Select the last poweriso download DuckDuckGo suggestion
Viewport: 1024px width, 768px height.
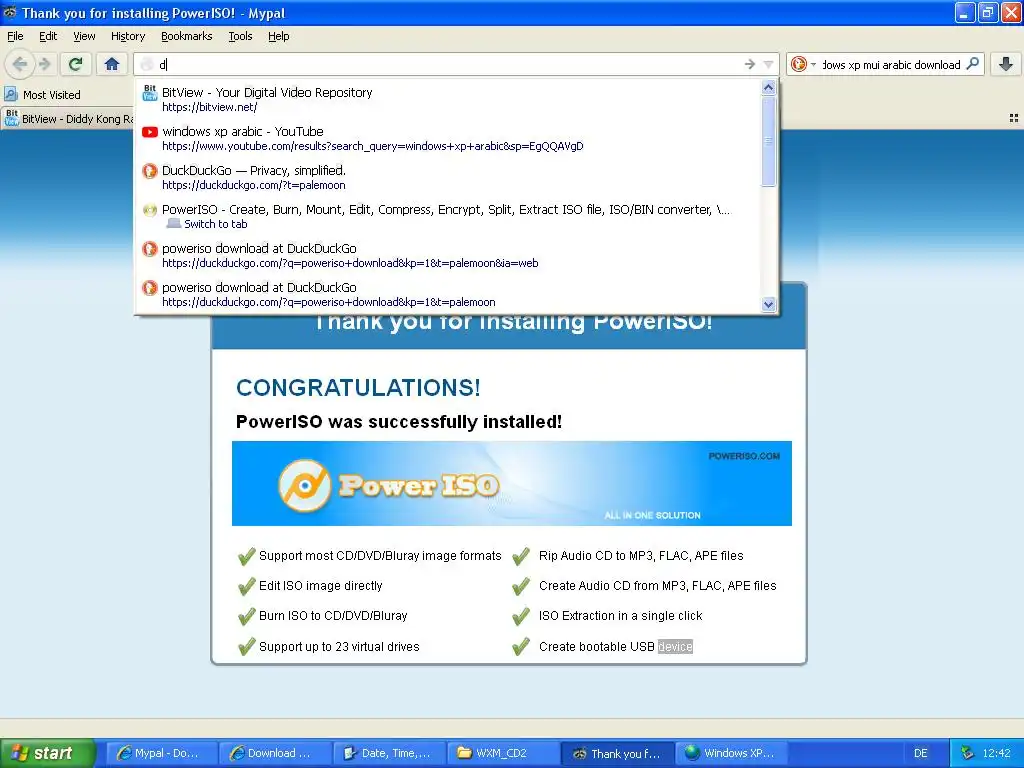point(448,295)
